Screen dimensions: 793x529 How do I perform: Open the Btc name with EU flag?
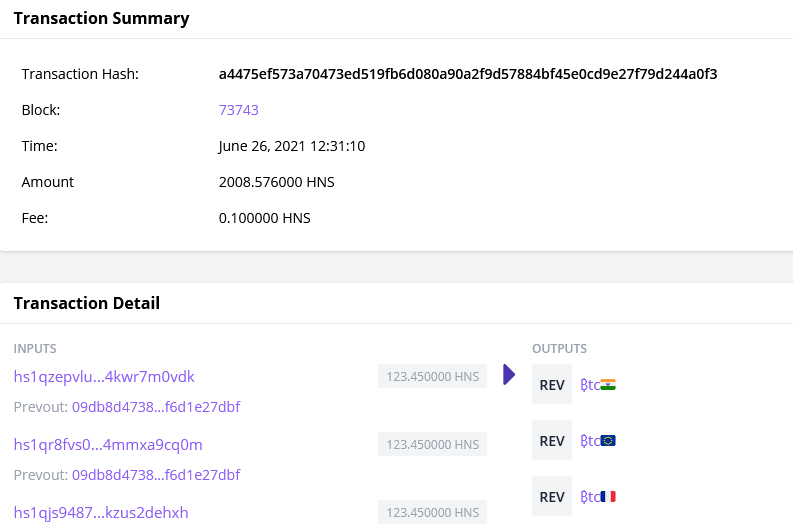click(598, 441)
